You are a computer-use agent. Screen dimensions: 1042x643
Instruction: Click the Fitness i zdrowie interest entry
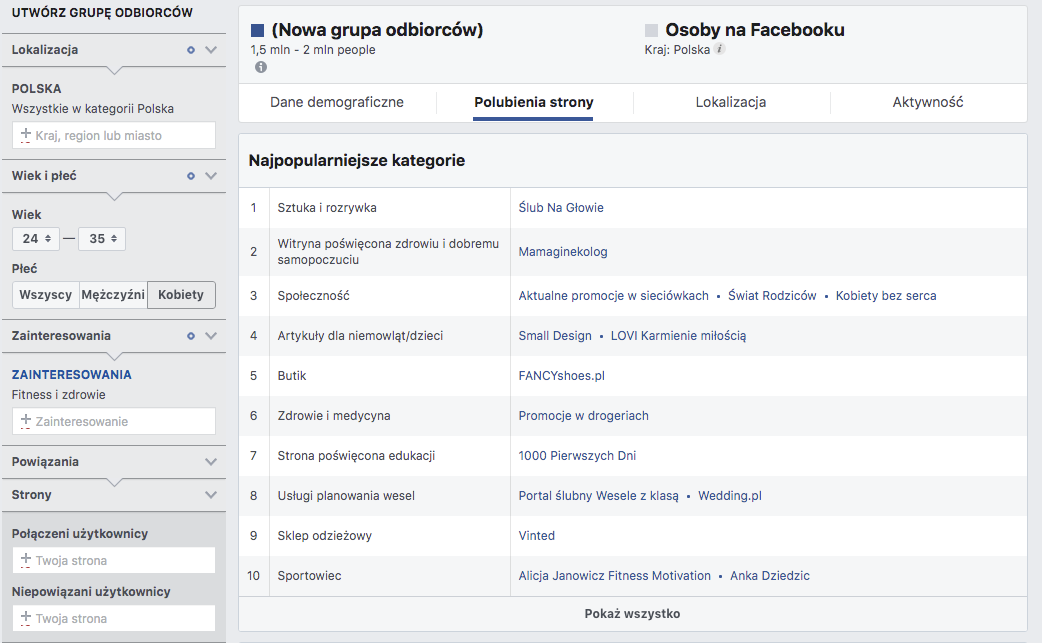tap(58, 395)
